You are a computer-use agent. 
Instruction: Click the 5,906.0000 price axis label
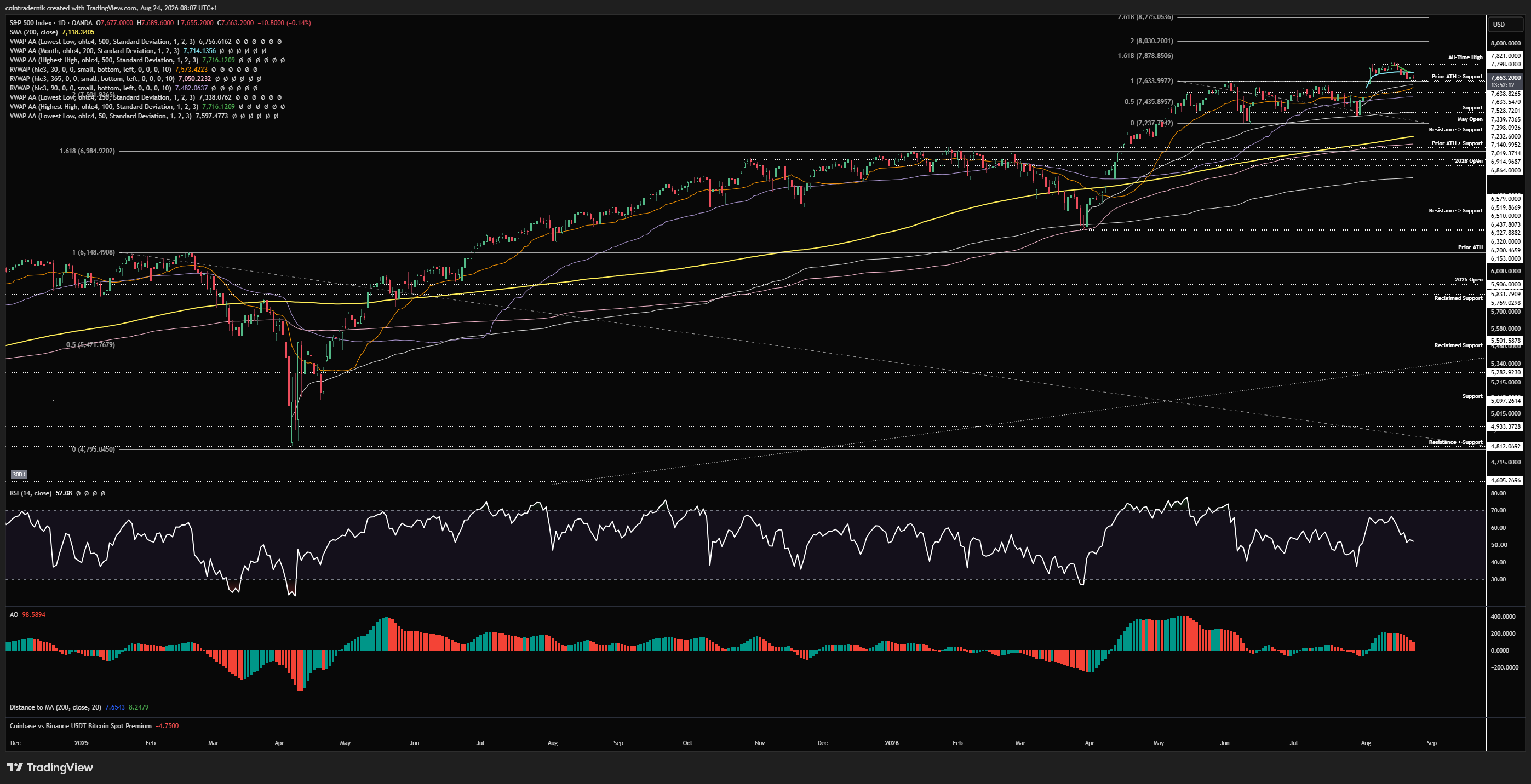click(1506, 284)
